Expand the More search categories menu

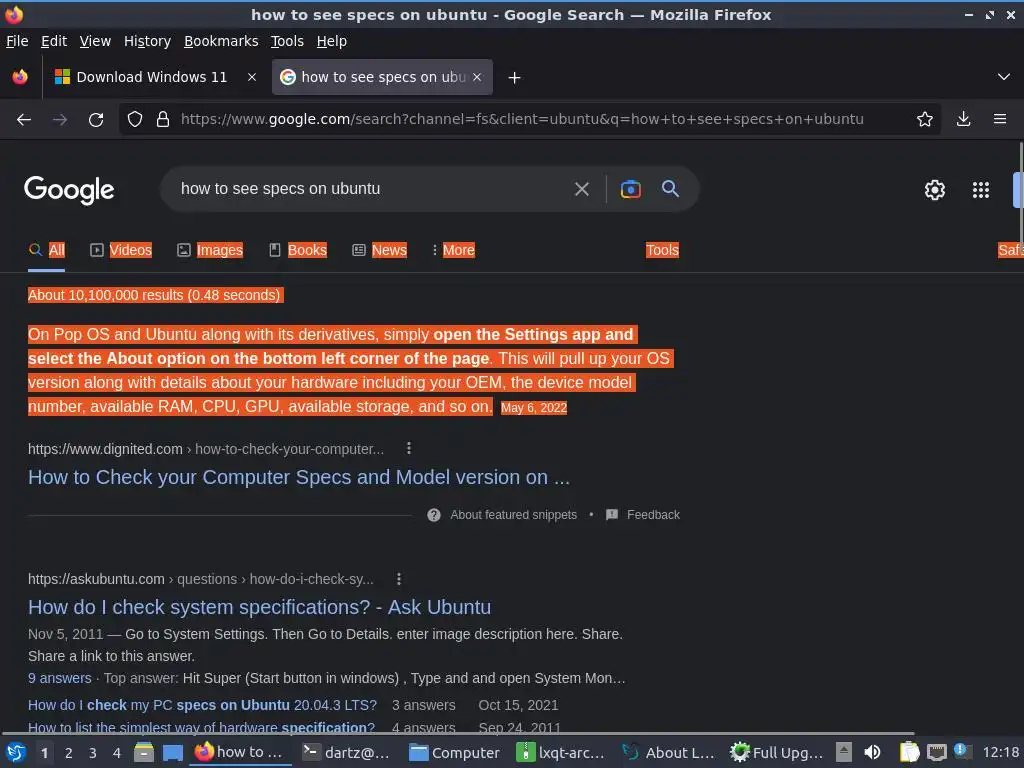[453, 250]
